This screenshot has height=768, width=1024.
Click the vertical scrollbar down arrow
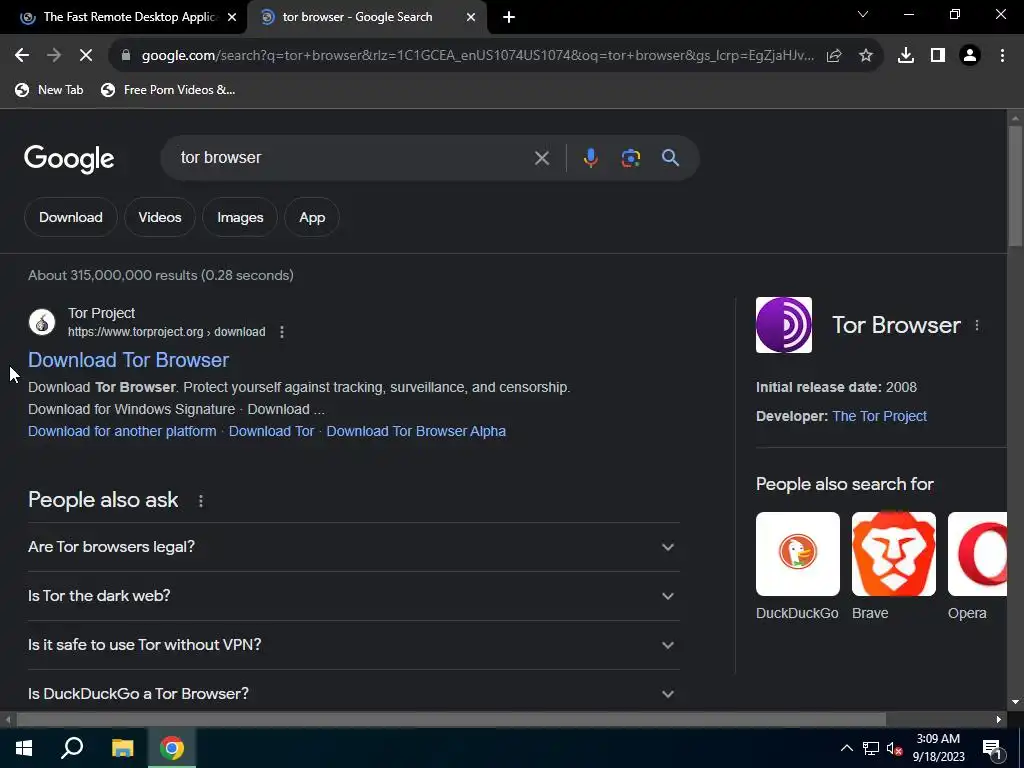click(x=1015, y=702)
